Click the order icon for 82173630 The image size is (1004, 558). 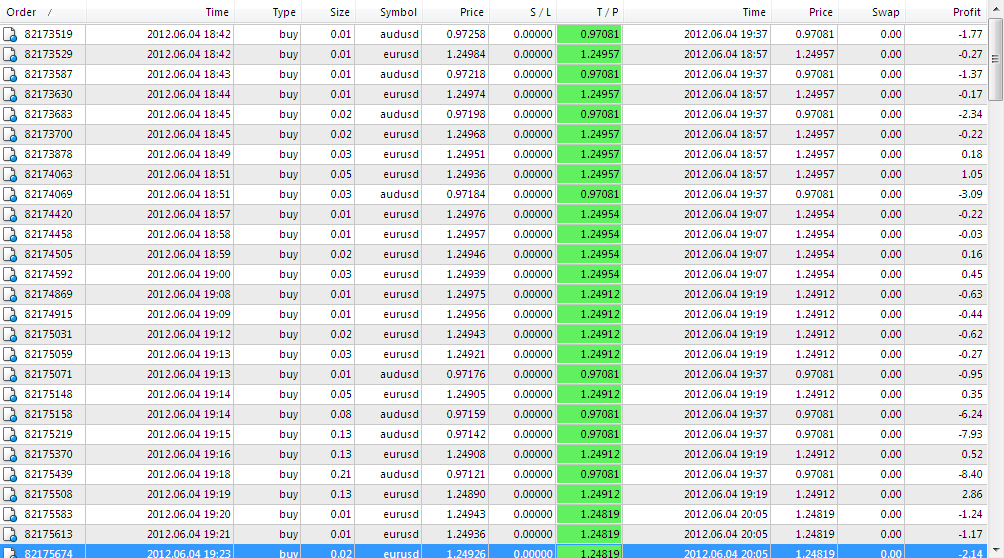pyautogui.click(x=10, y=95)
